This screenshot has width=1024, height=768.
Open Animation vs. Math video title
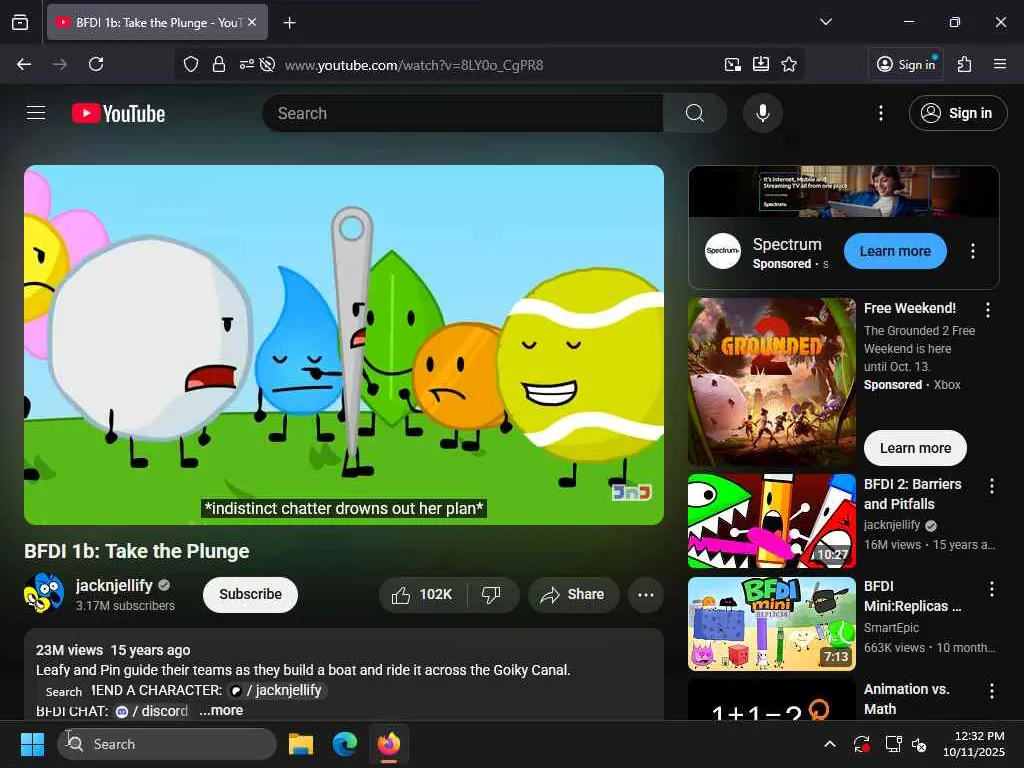click(x=906, y=699)
